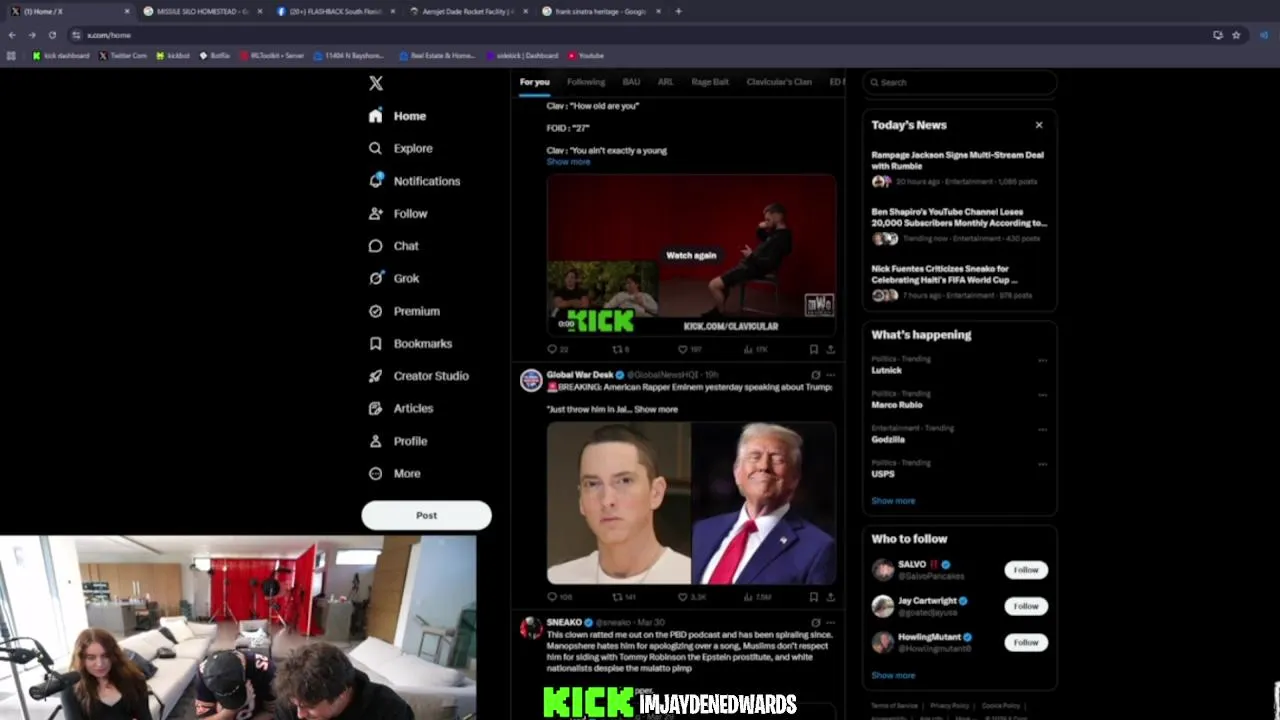Image resolution: width=1280 pixels, height=720 pixels.
Task: Go back using the browser back arrow
Action: [x=12, y=35]
